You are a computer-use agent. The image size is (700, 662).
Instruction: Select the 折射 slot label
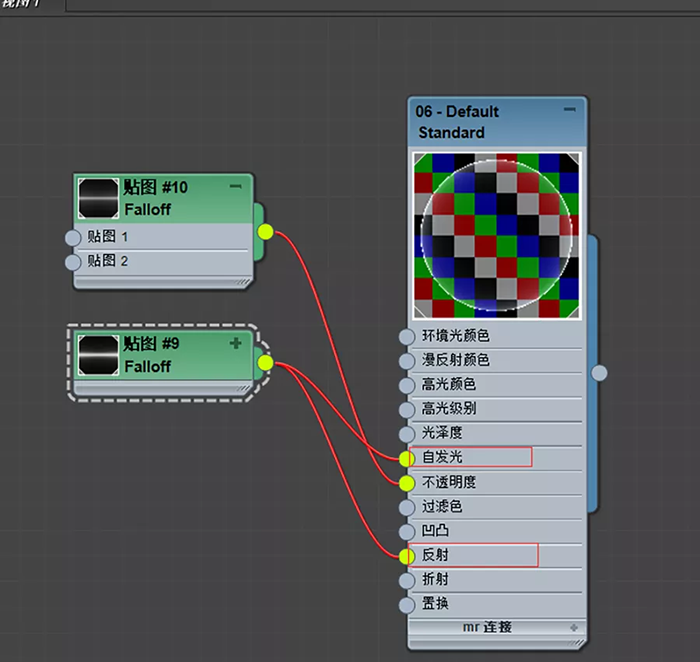(435, 579)
